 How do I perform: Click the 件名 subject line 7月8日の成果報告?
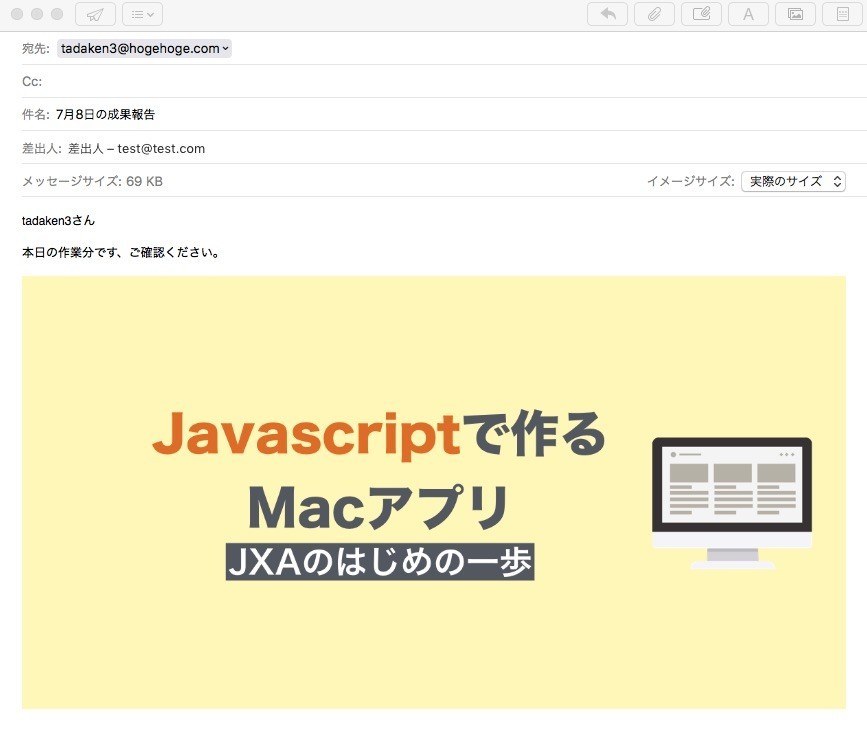[x=110, y=114]
